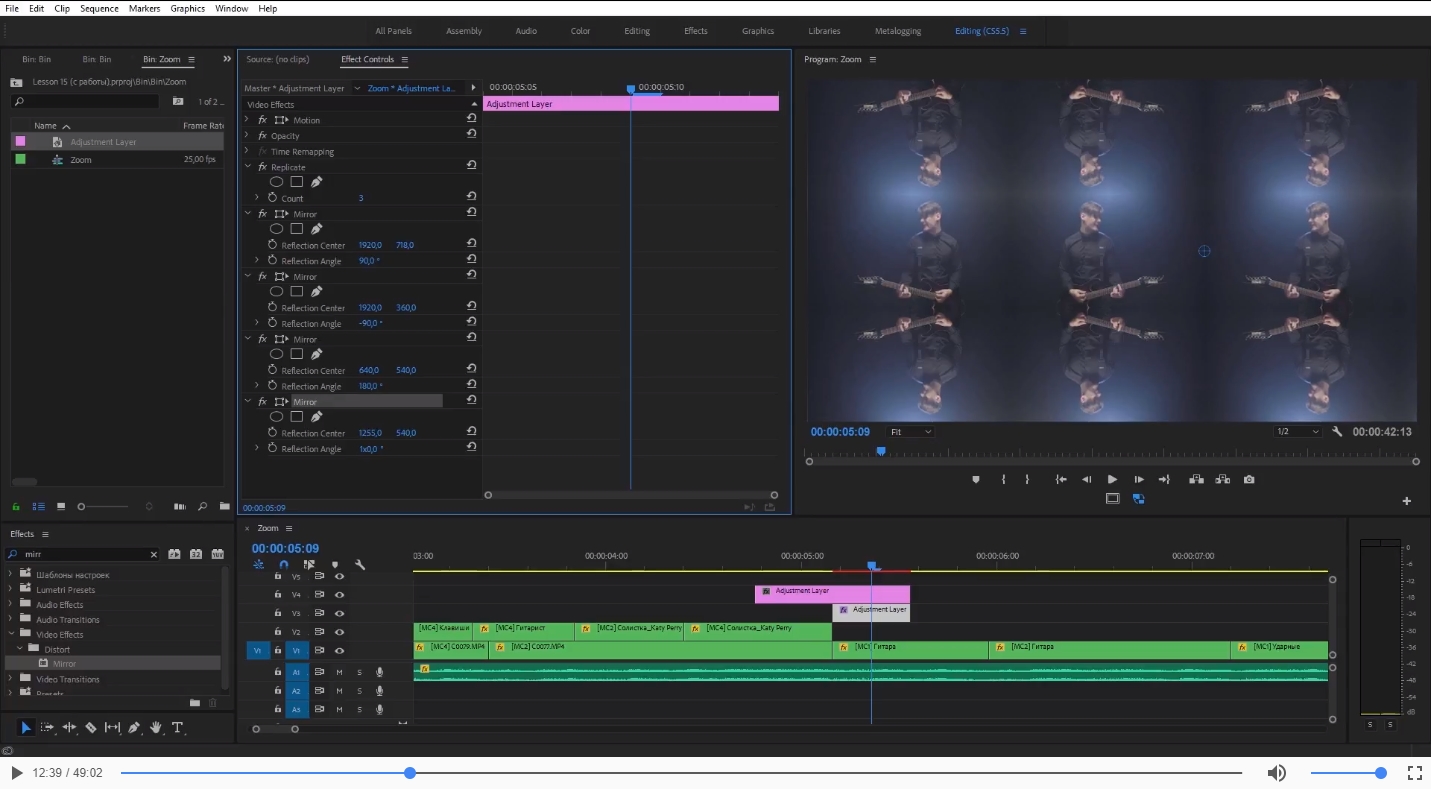Click the Export Frame camera icon

[x=1249, y=480]
